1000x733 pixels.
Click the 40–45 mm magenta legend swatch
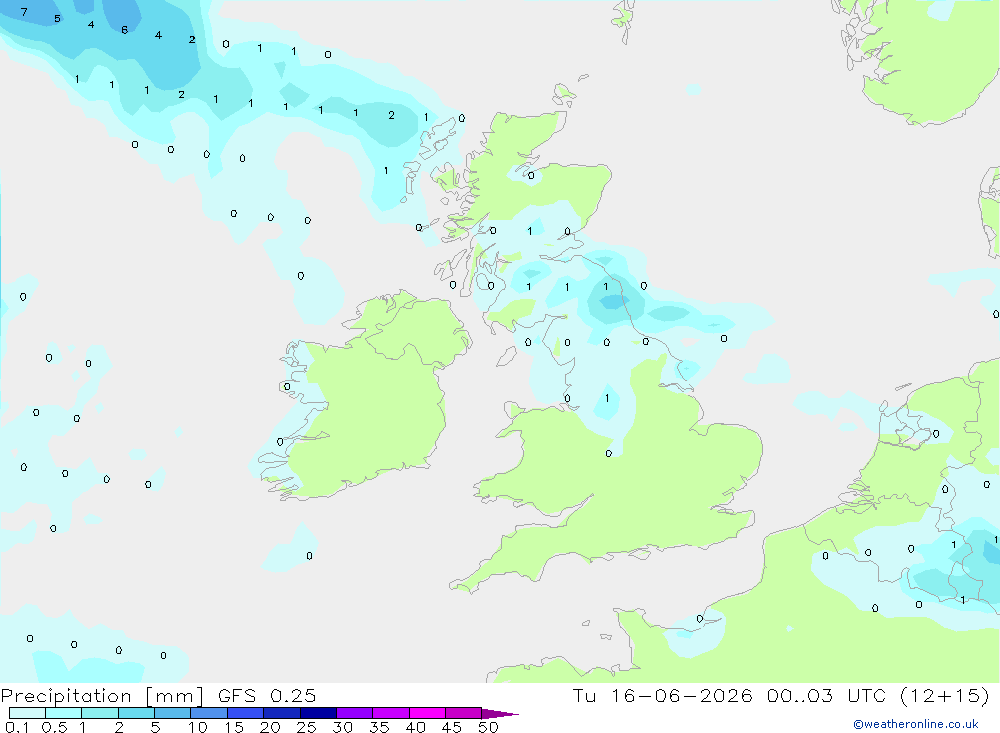[427, 713]
